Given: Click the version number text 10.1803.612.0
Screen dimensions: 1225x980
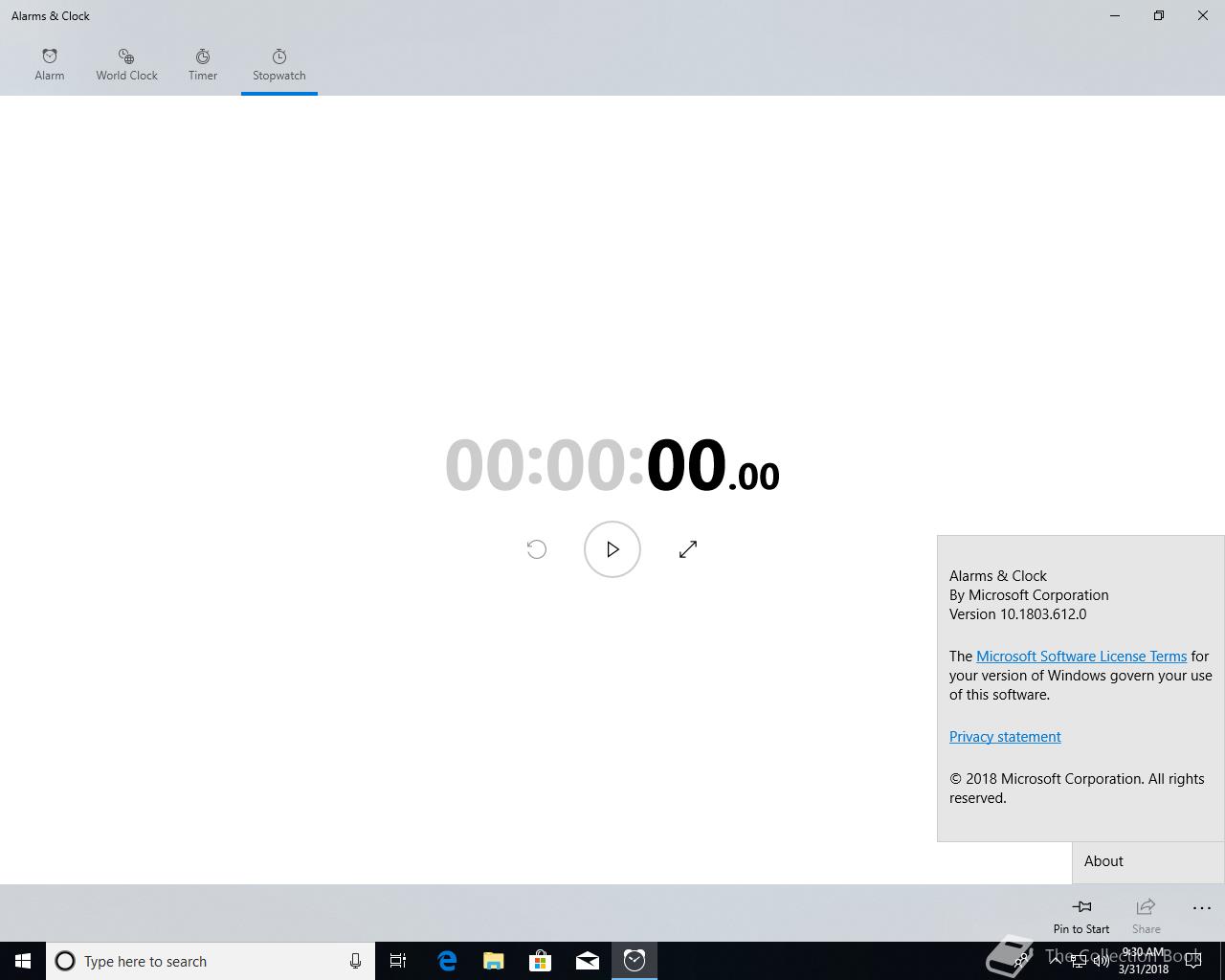Looking at the screenshot, I should 1043,614.
